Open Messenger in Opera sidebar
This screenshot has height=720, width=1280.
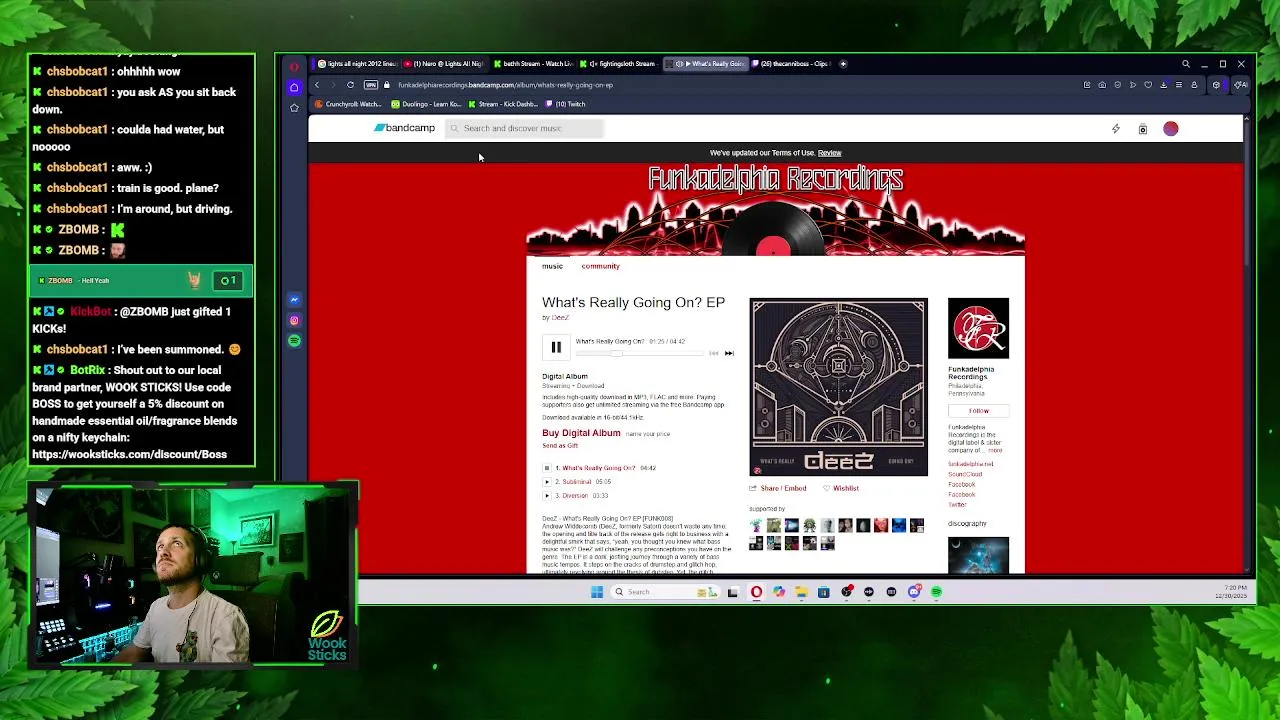click(294, 300)
